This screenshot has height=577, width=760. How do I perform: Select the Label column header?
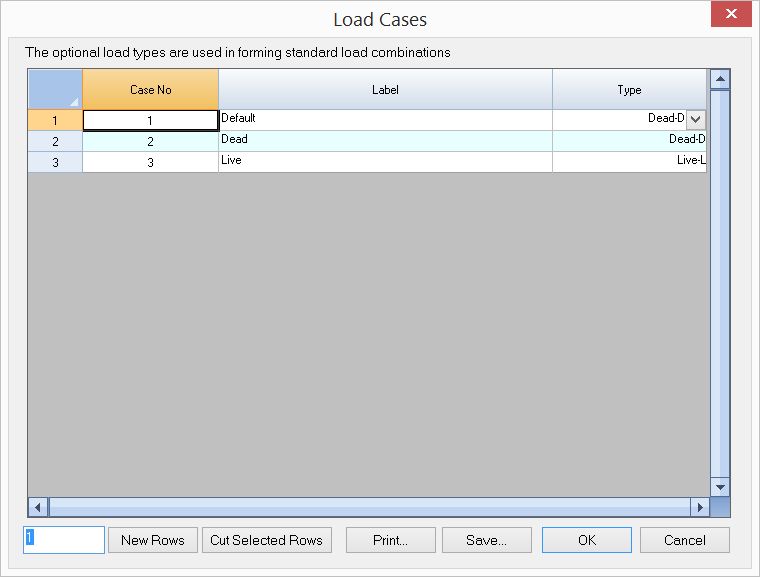(x=385, y=90)
